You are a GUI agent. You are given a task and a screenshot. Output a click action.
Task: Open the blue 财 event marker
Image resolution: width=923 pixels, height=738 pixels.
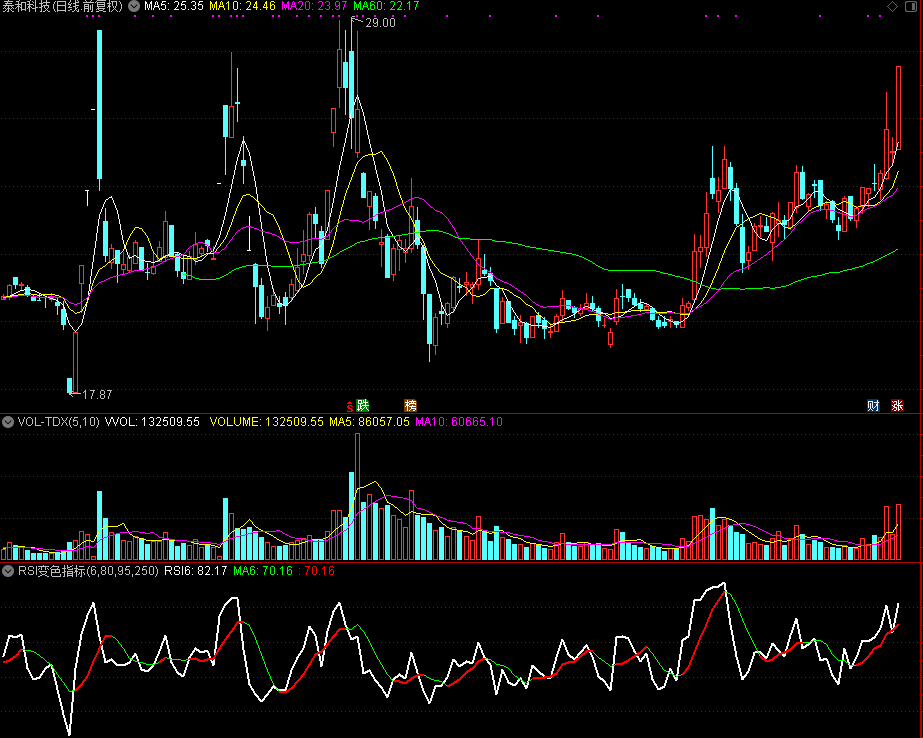pyautogui.click(x=873, y=405)
